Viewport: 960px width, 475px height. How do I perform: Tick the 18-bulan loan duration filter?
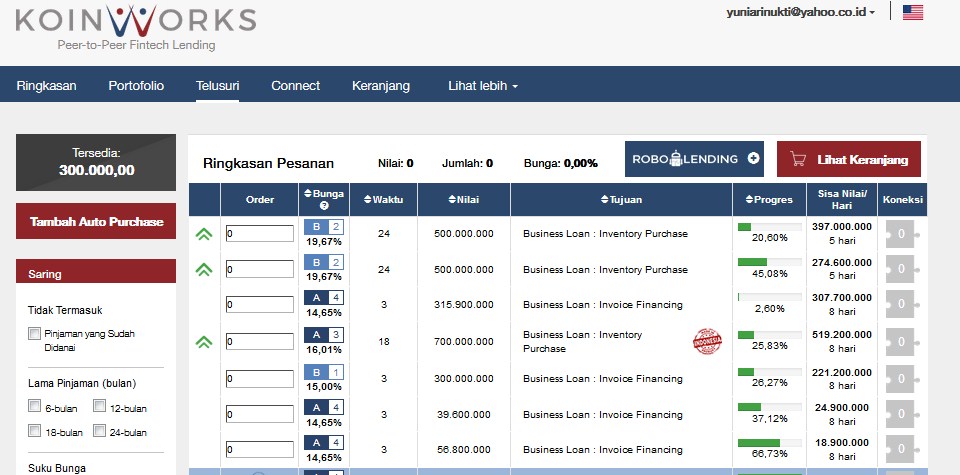pos(34,431)
